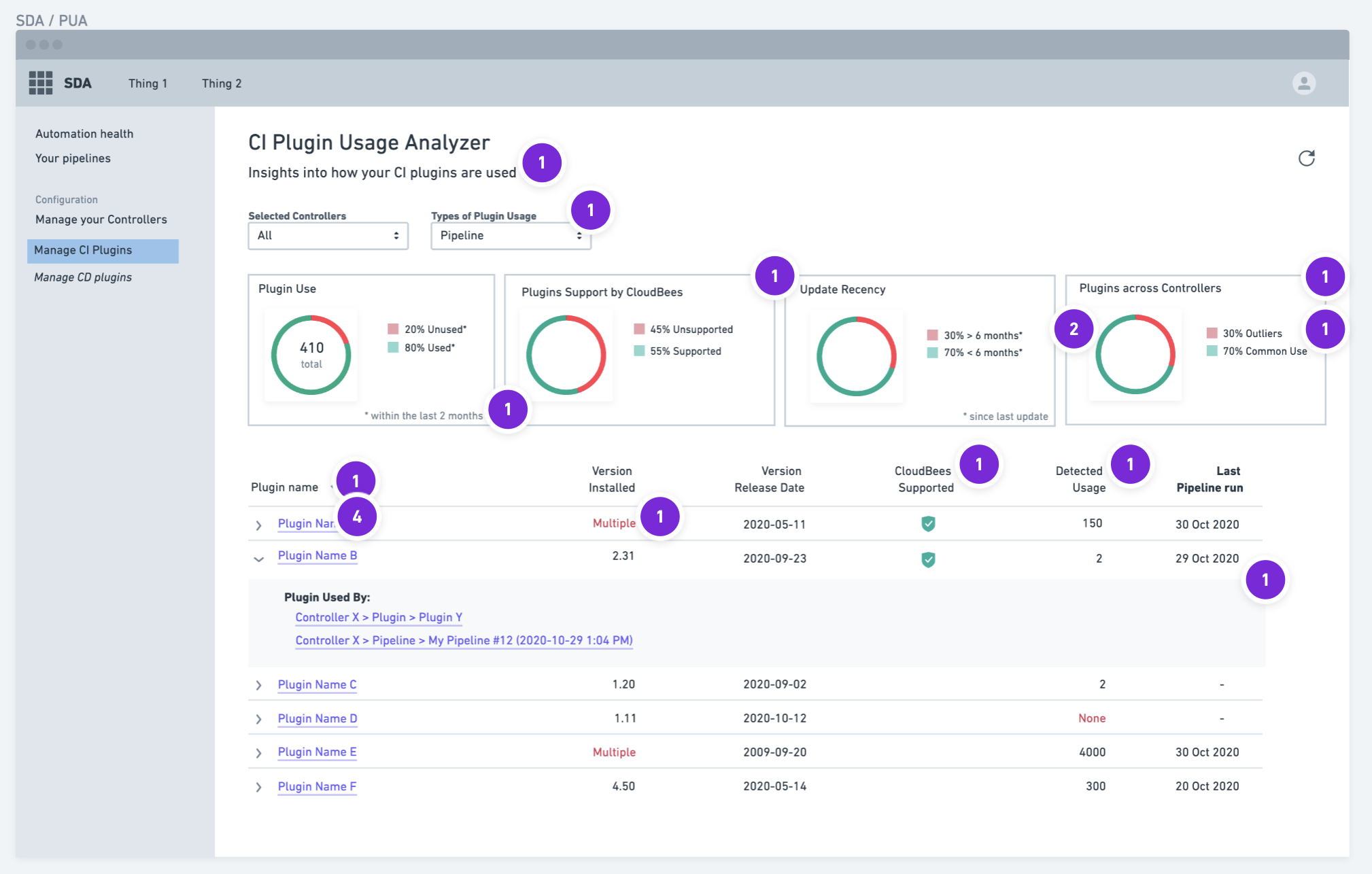
Task: Click the '20 Oct 2020' pipeline run date
Action: coord(1207,786)
